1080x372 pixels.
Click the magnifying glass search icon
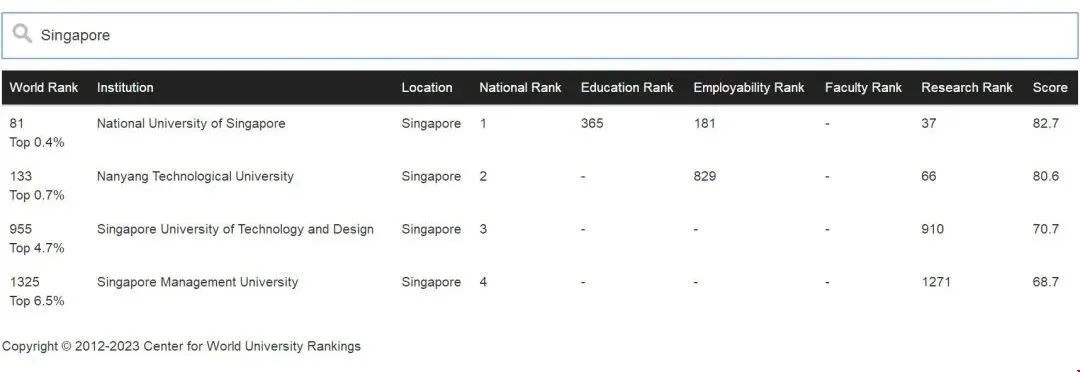click(22, 33)
